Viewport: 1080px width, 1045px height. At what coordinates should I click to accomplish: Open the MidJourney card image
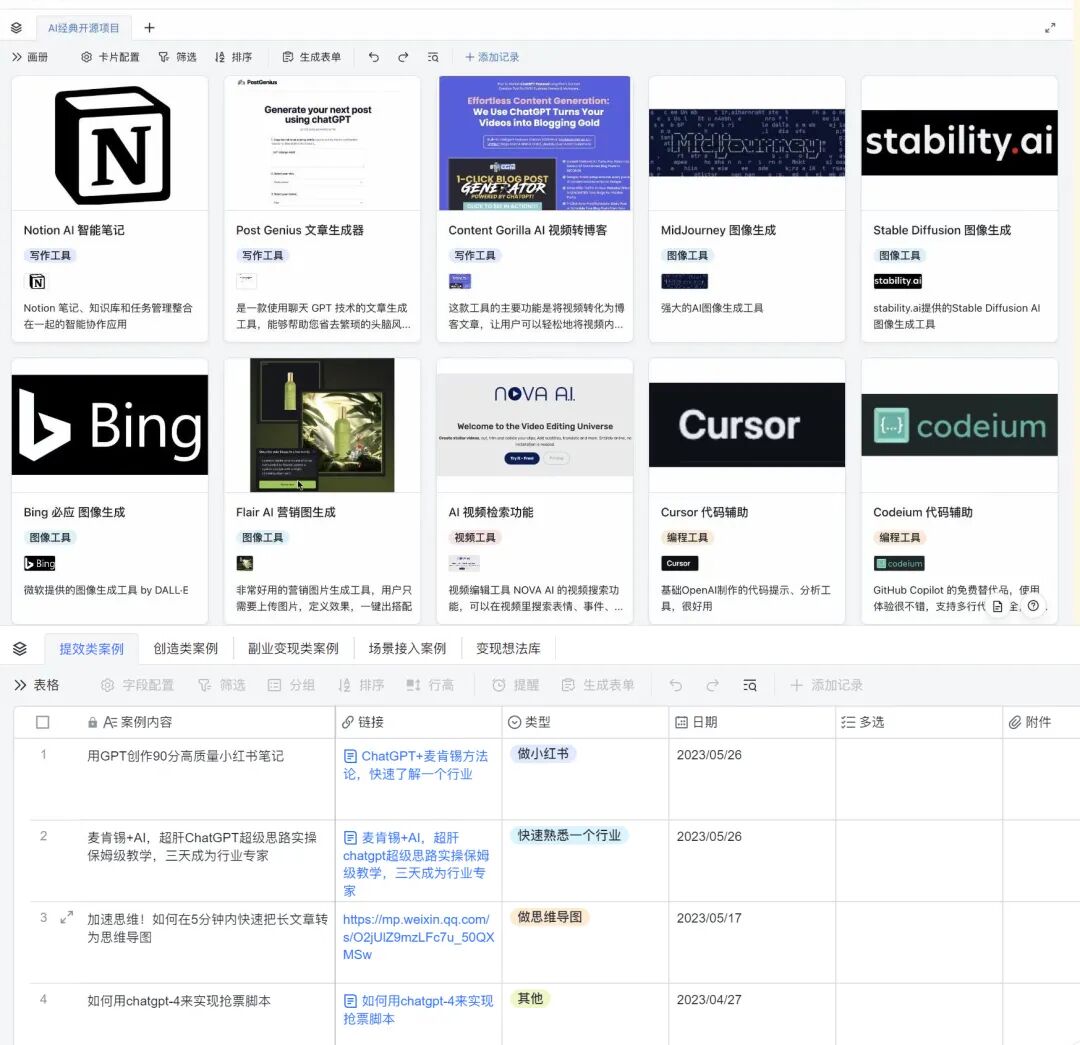tap(747, 143)
